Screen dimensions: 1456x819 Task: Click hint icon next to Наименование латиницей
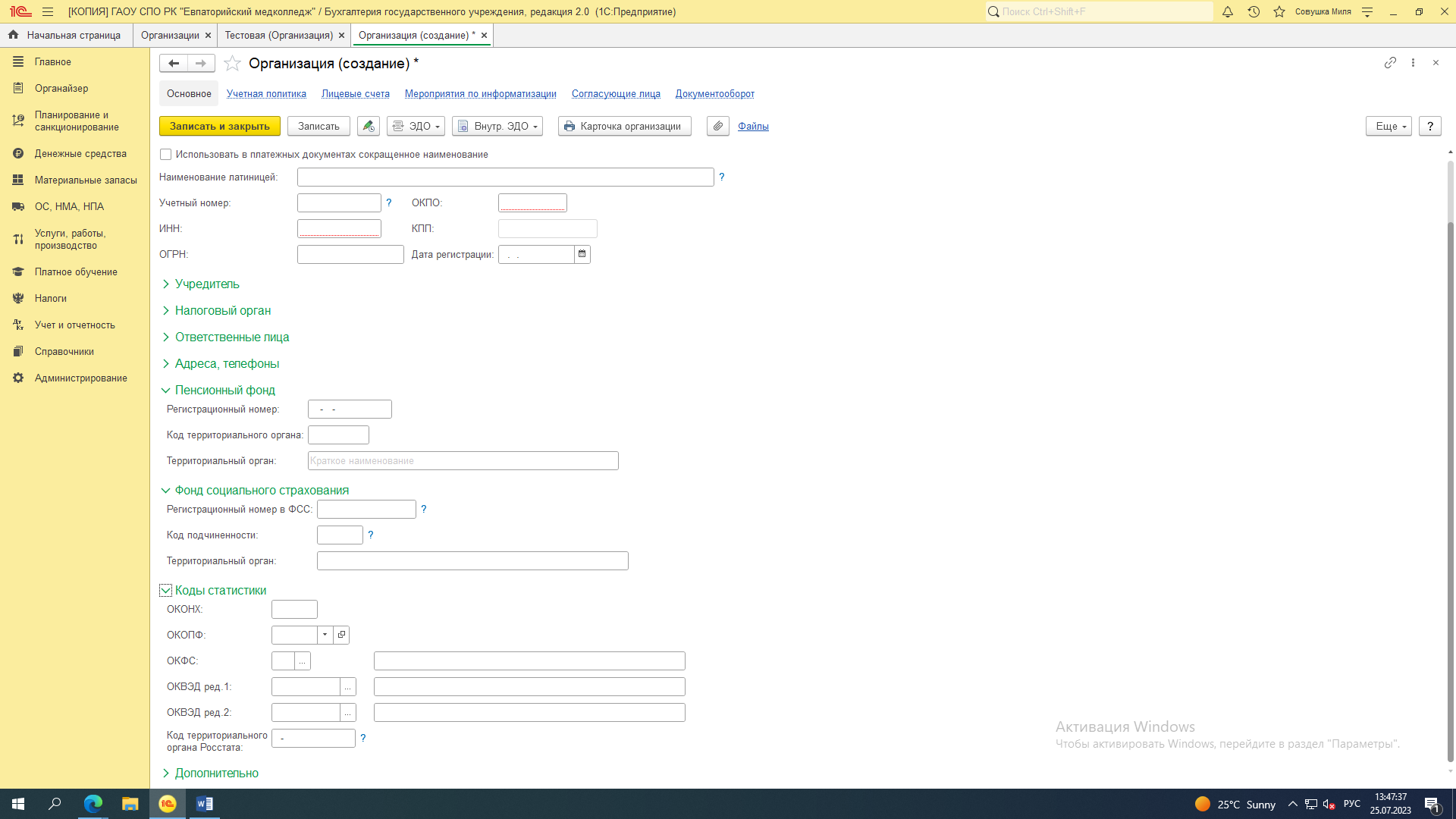pyautogui.click(x=722, y=177)
